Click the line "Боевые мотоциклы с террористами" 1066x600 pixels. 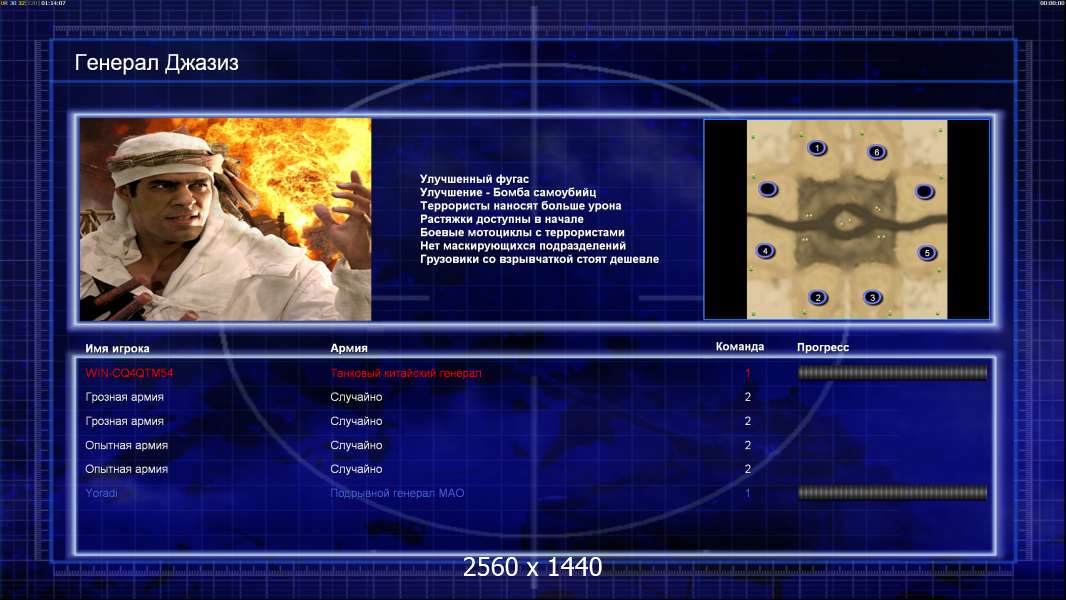click(x=522, y=232)
